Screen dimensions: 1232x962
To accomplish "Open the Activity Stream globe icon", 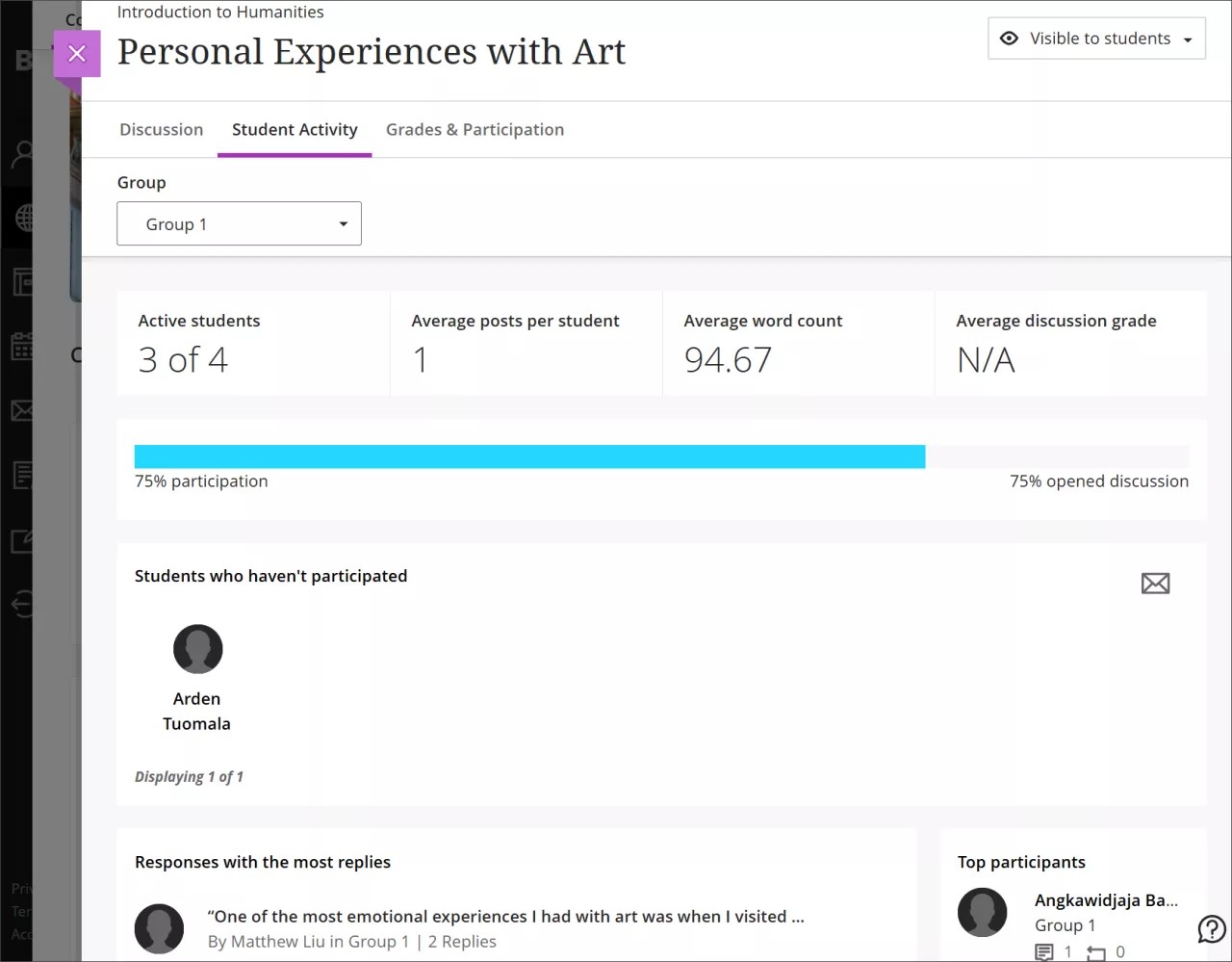I will coord(21,217).
